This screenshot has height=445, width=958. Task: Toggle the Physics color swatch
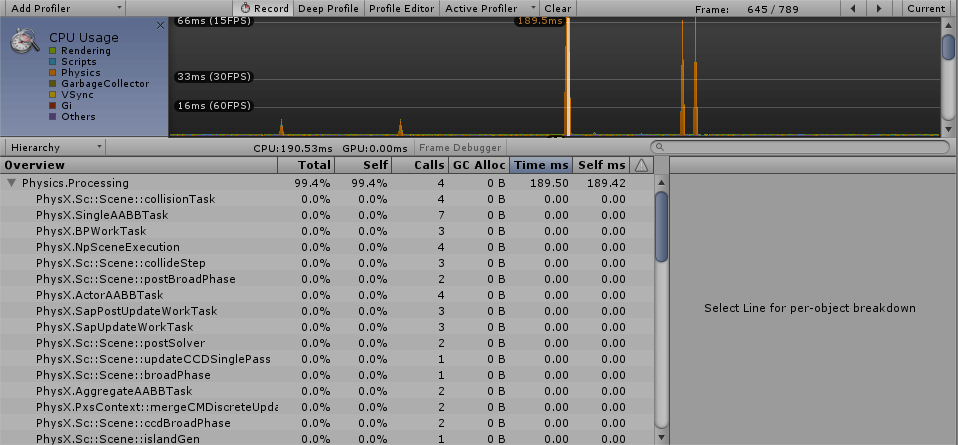coord(53,73)
